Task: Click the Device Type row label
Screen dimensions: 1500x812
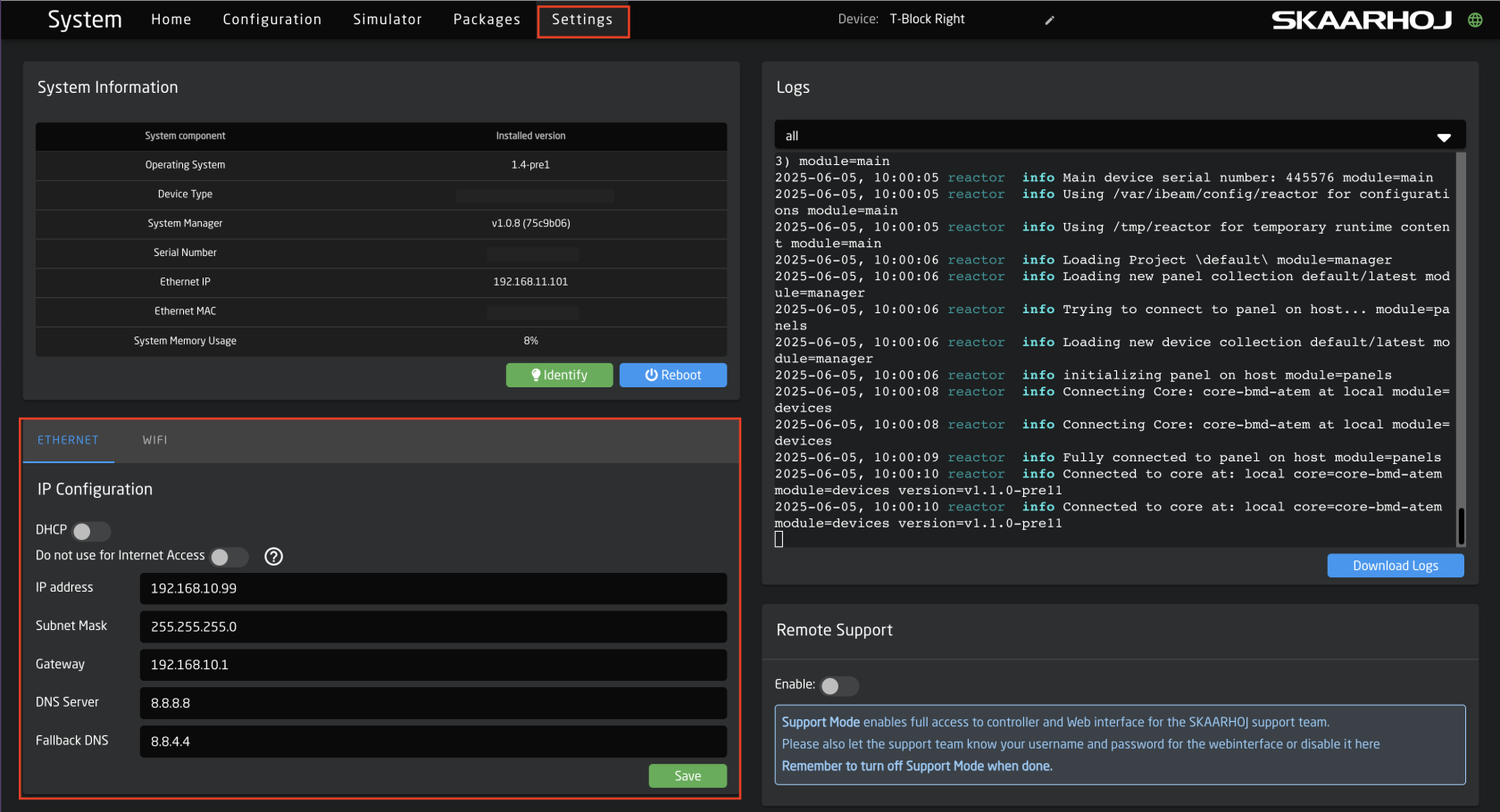Action: point(185,195)
